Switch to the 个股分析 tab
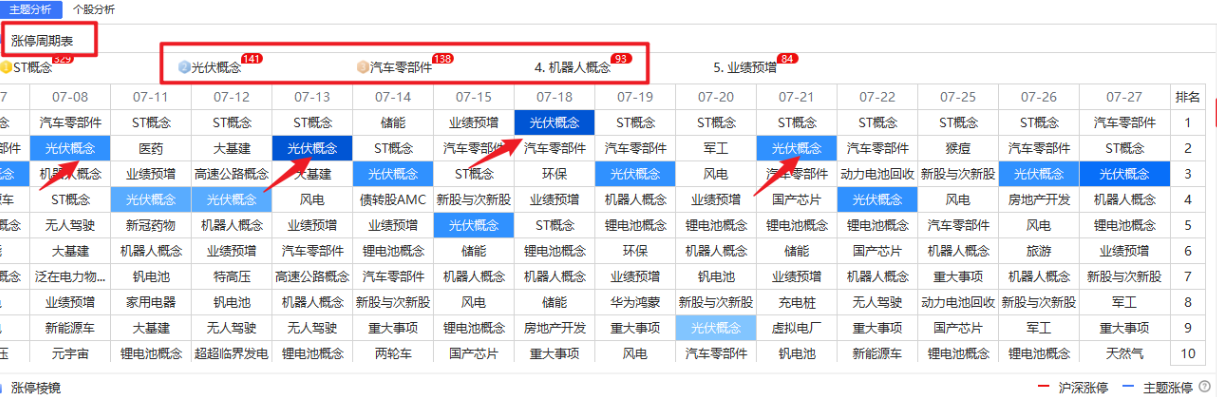The image size is (1217, 397). pos(94,9)
